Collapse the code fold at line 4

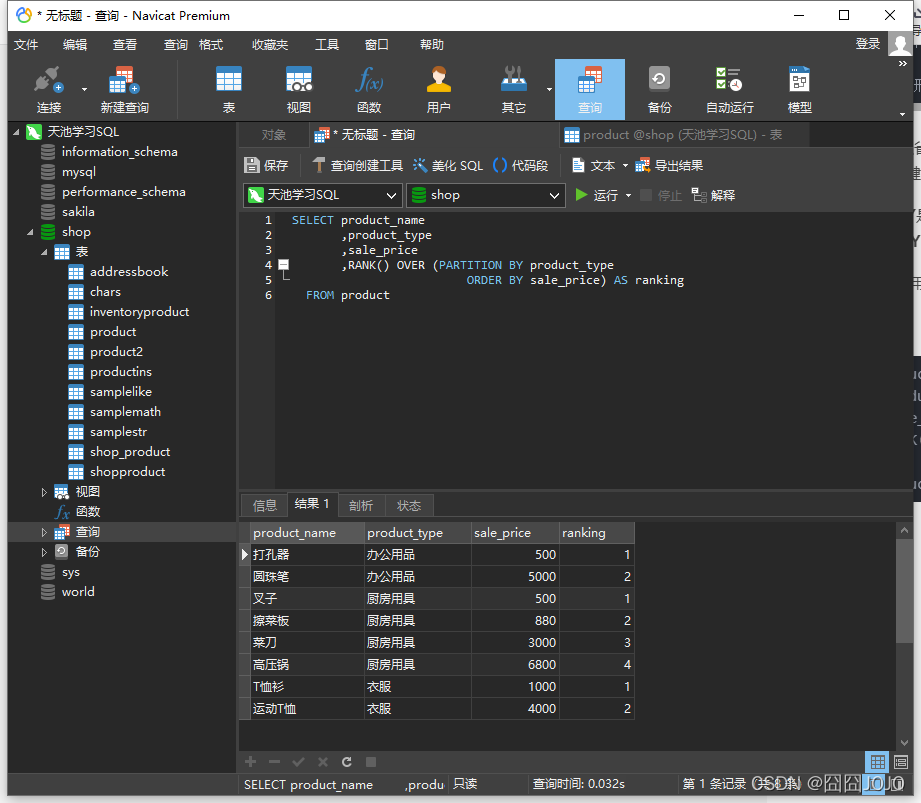pyautogui.click(x=284, y=264)
